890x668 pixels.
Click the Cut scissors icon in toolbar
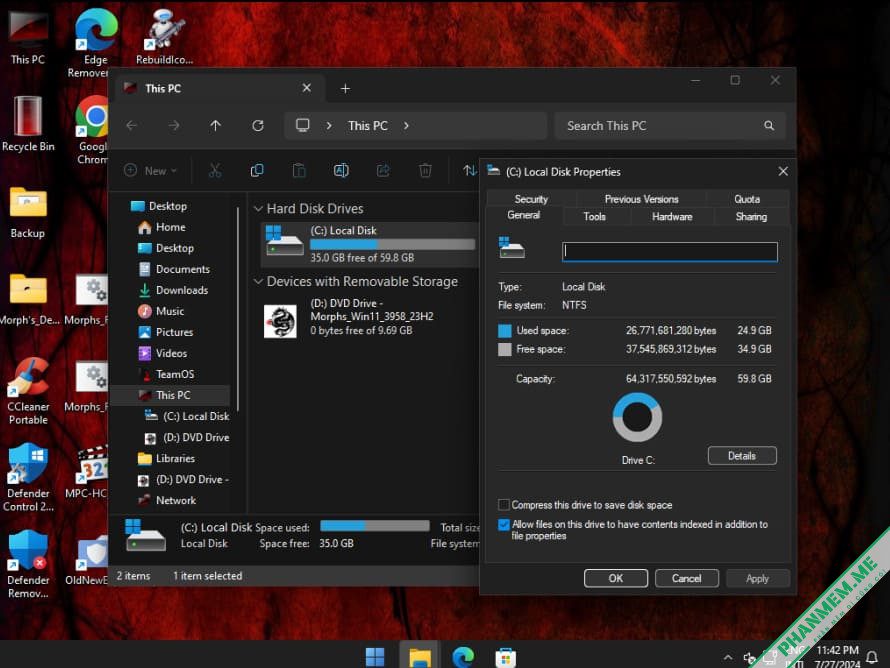coord(215,170)
